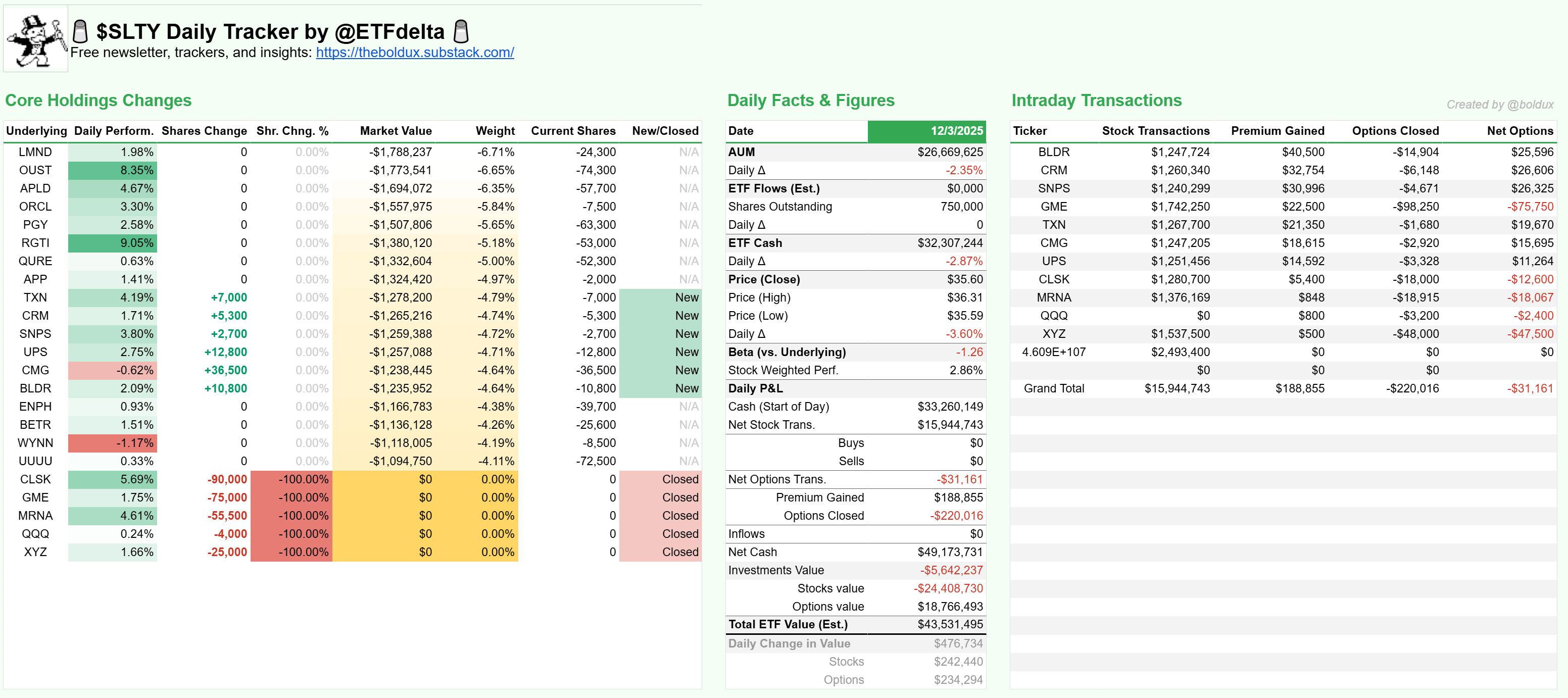
Task: Click the 'New' status cell for TXN
Action: [x=660, y=297]
